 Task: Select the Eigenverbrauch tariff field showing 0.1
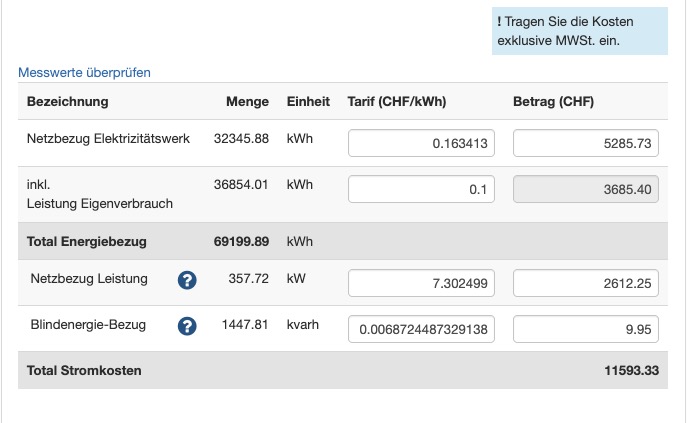click(421, 190)
